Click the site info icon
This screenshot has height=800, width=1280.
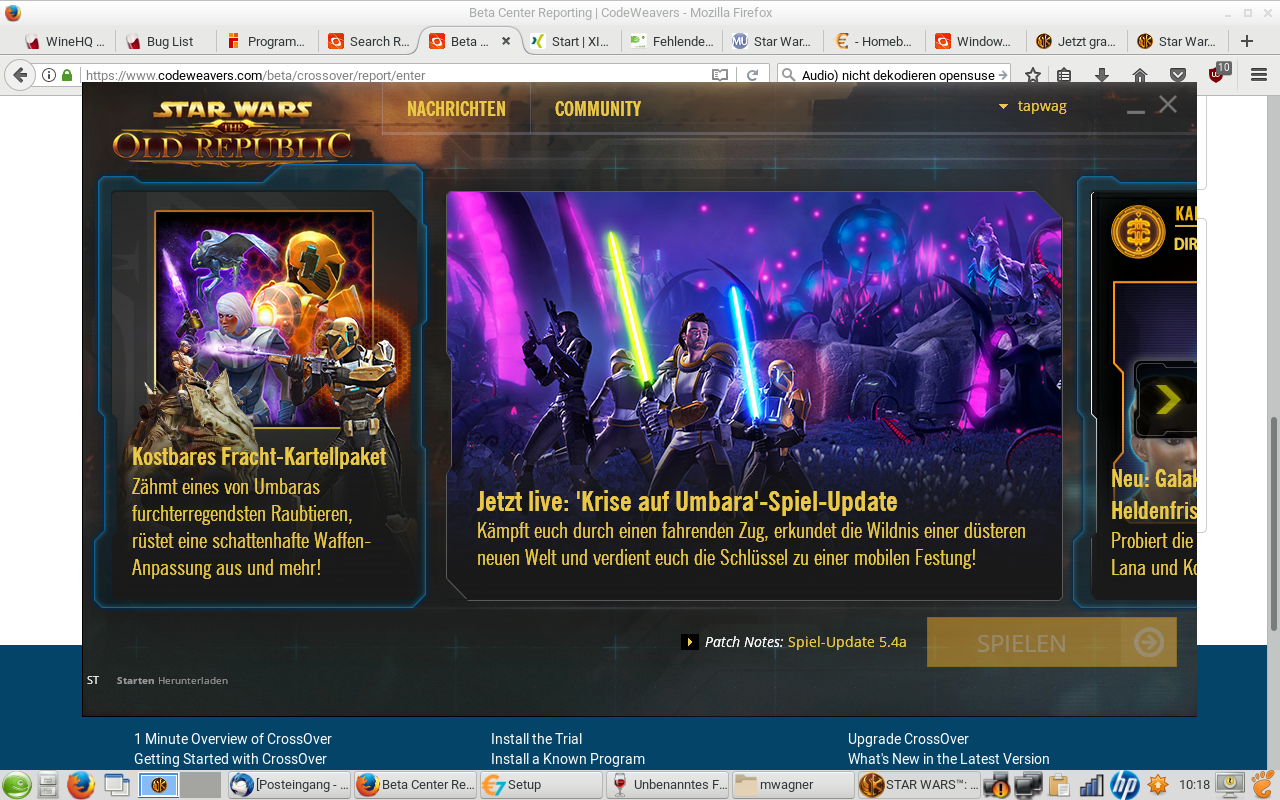pyautogui.click(x=49, y=75)
